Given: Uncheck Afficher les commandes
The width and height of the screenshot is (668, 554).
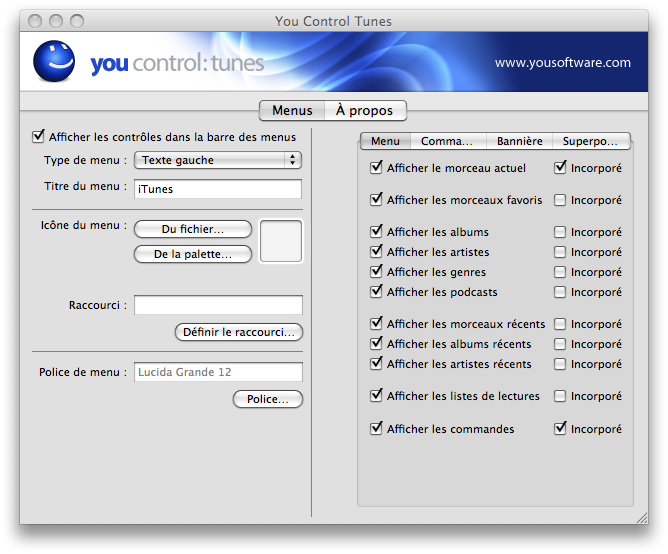Looking at the screenshot, I should coord(376,428).
